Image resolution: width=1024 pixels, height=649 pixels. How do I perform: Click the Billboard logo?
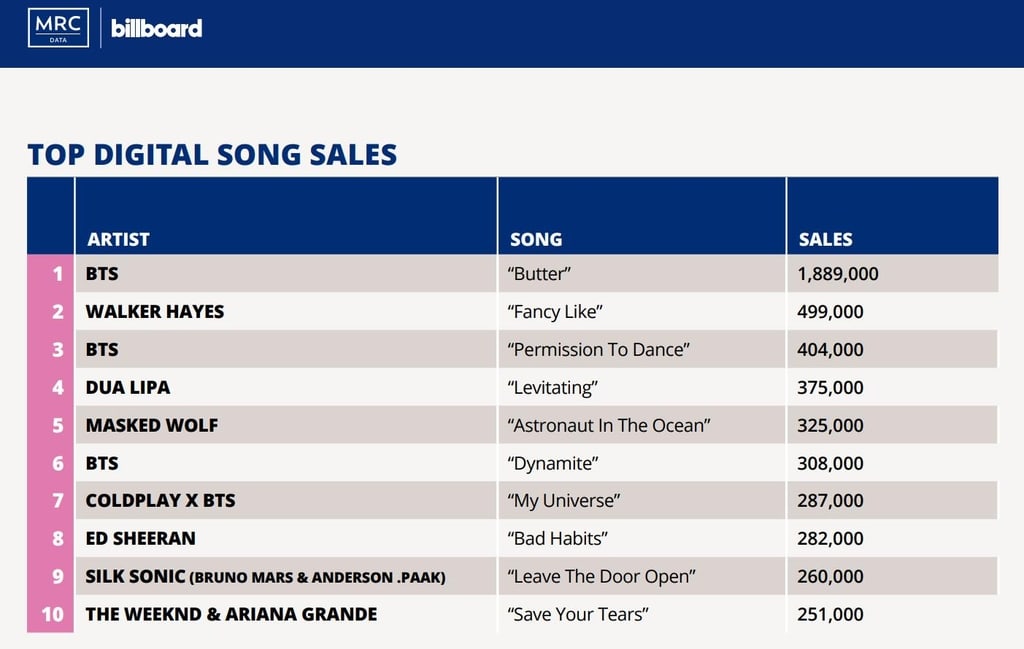tap(156, 28)
